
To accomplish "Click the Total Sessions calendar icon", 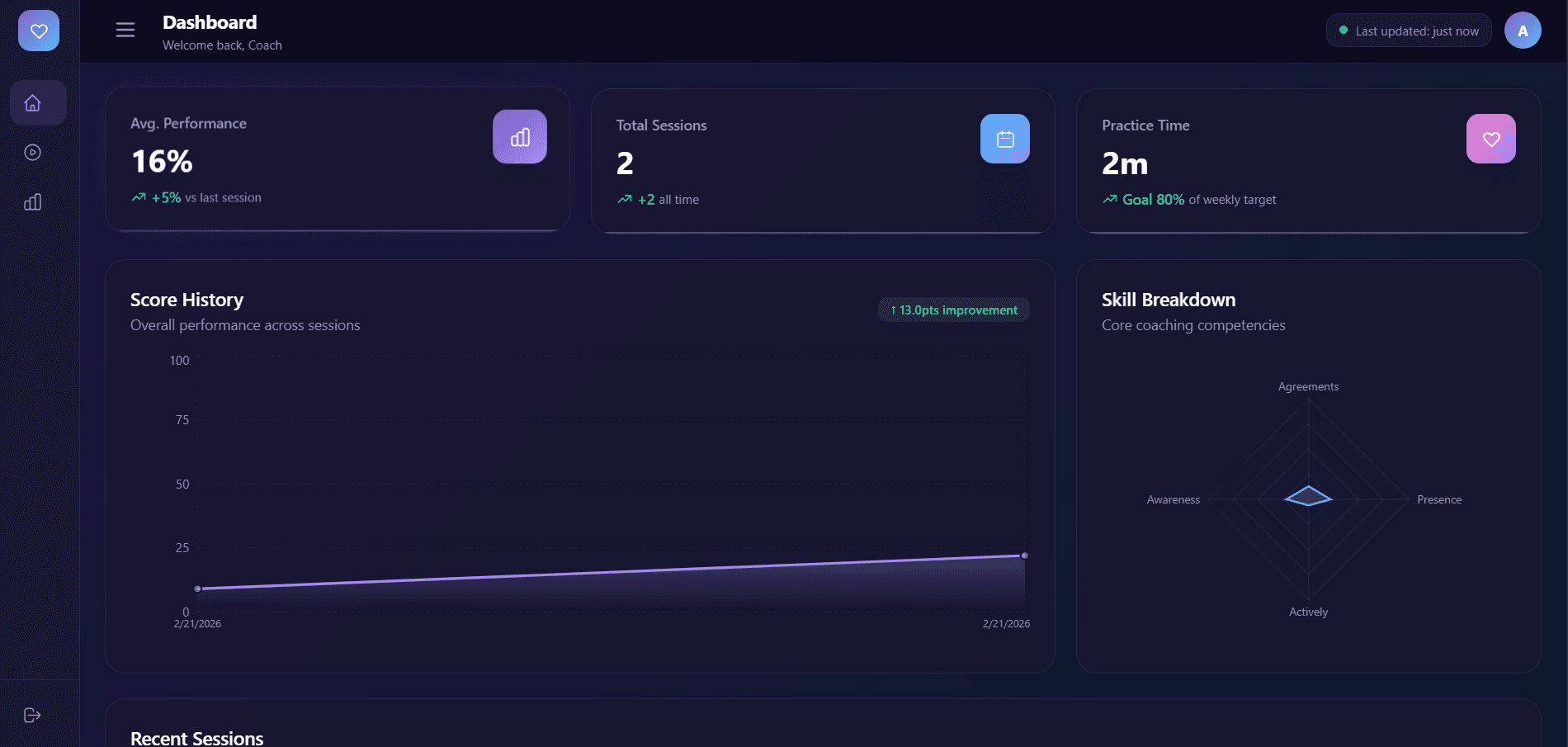I will tap(1005, 139).
